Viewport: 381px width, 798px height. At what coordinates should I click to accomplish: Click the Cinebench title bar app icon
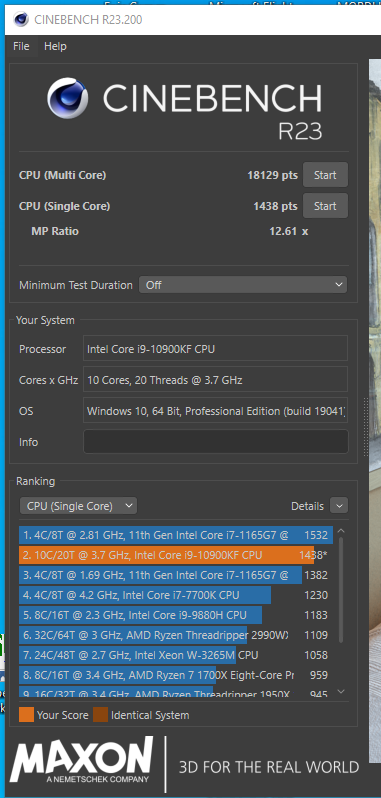[21, 20]
